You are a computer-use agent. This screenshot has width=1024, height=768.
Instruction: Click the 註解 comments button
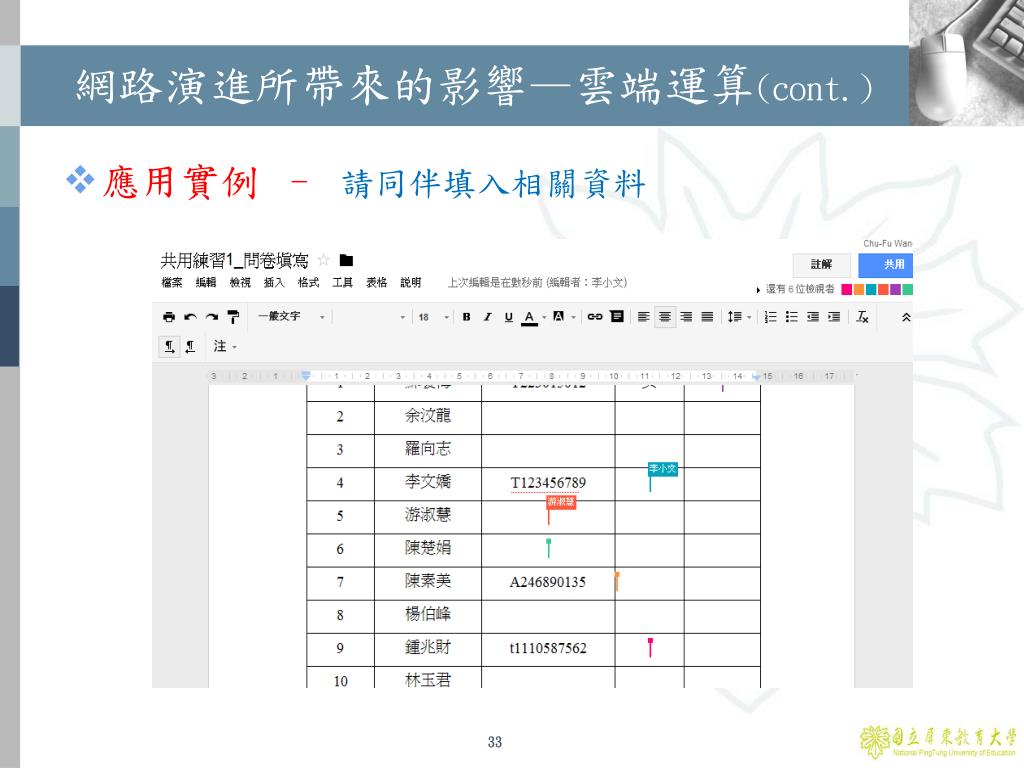tap(822, 264)
